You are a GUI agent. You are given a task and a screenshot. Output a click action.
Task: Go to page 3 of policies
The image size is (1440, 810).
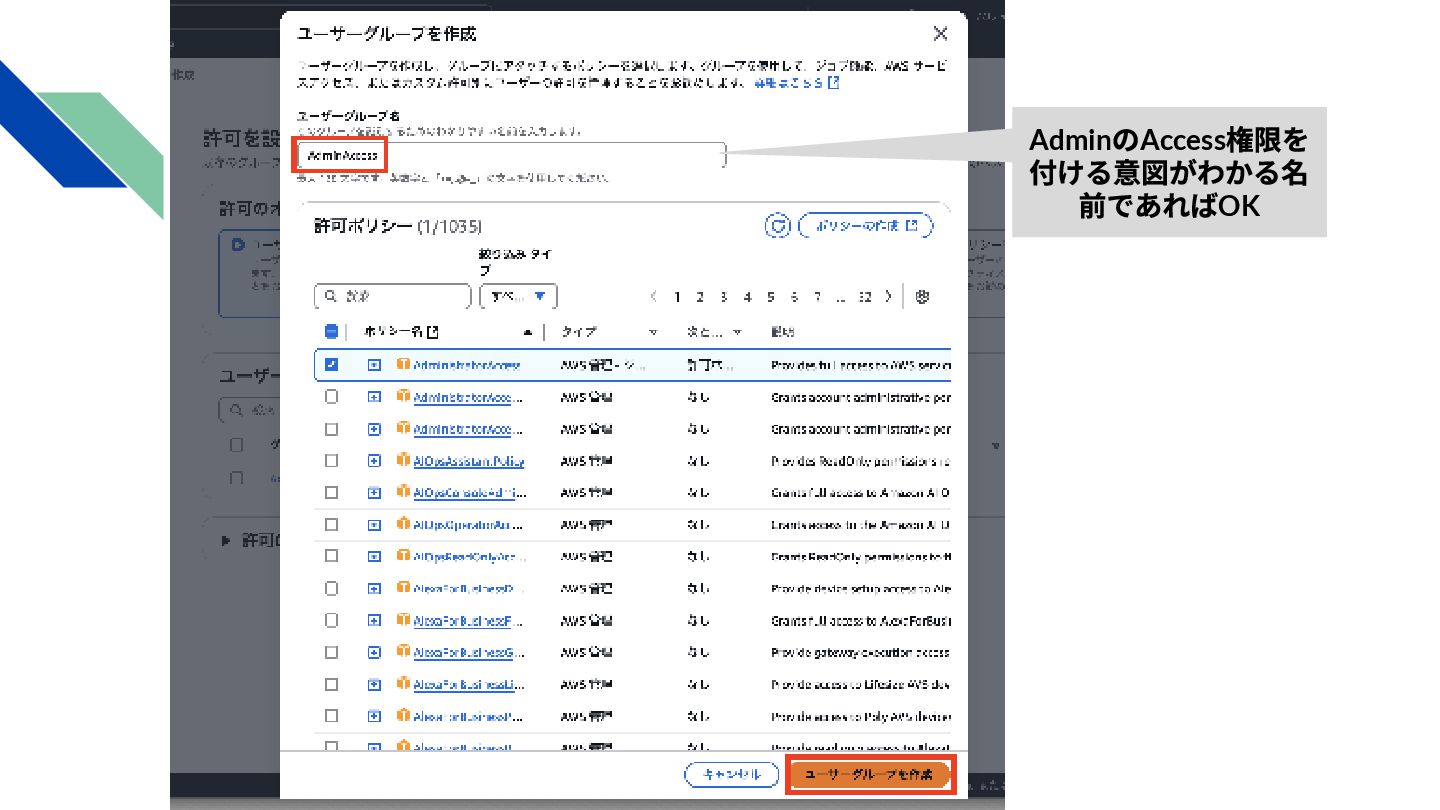point(724,297)
